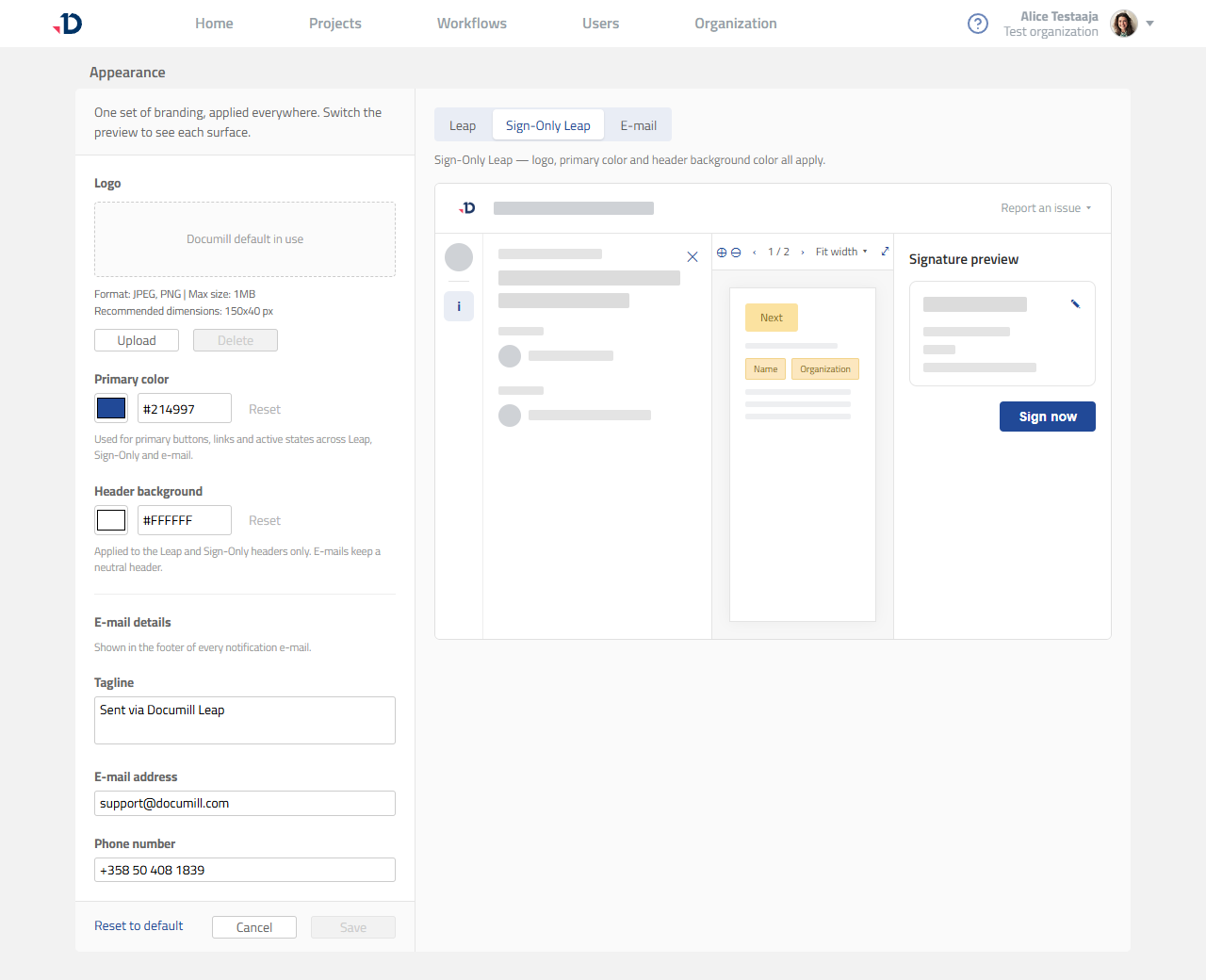Click the edit pencil icon in signature preview

1075,303
